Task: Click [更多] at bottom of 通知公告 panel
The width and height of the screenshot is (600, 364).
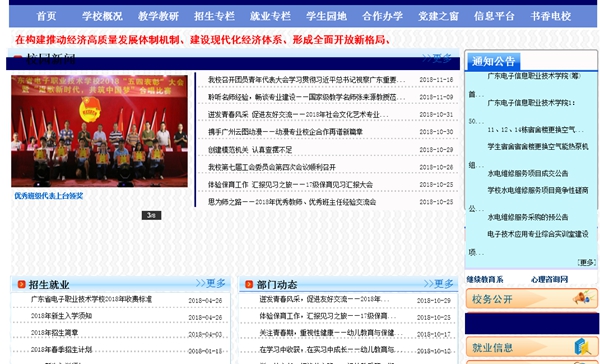Action: (586, 263)
